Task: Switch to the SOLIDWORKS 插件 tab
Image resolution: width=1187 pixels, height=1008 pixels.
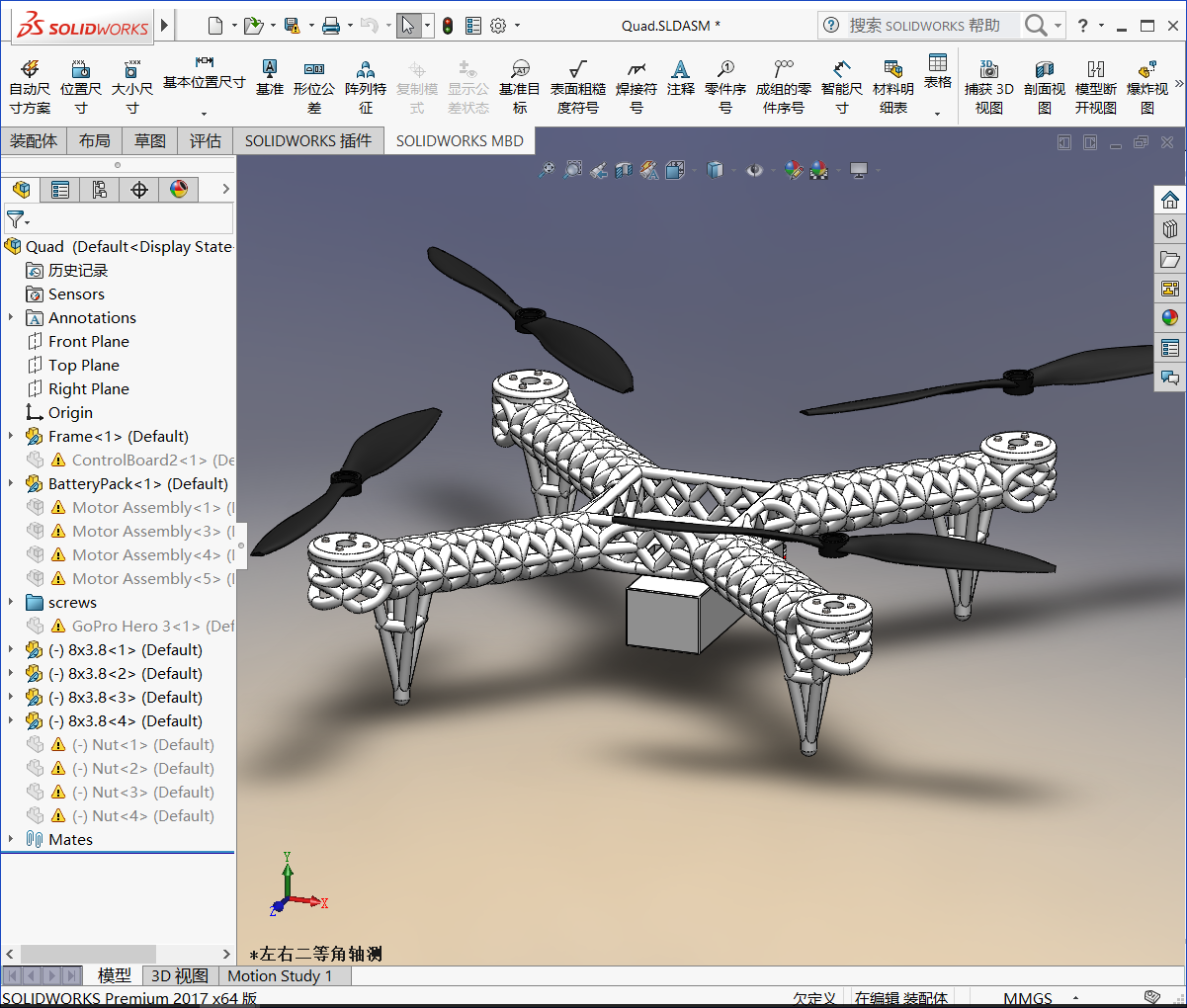Action: point(308,141)
